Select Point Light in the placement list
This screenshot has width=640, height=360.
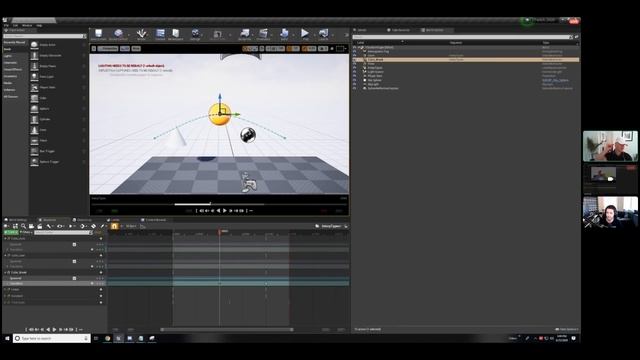tap(58, 77)
